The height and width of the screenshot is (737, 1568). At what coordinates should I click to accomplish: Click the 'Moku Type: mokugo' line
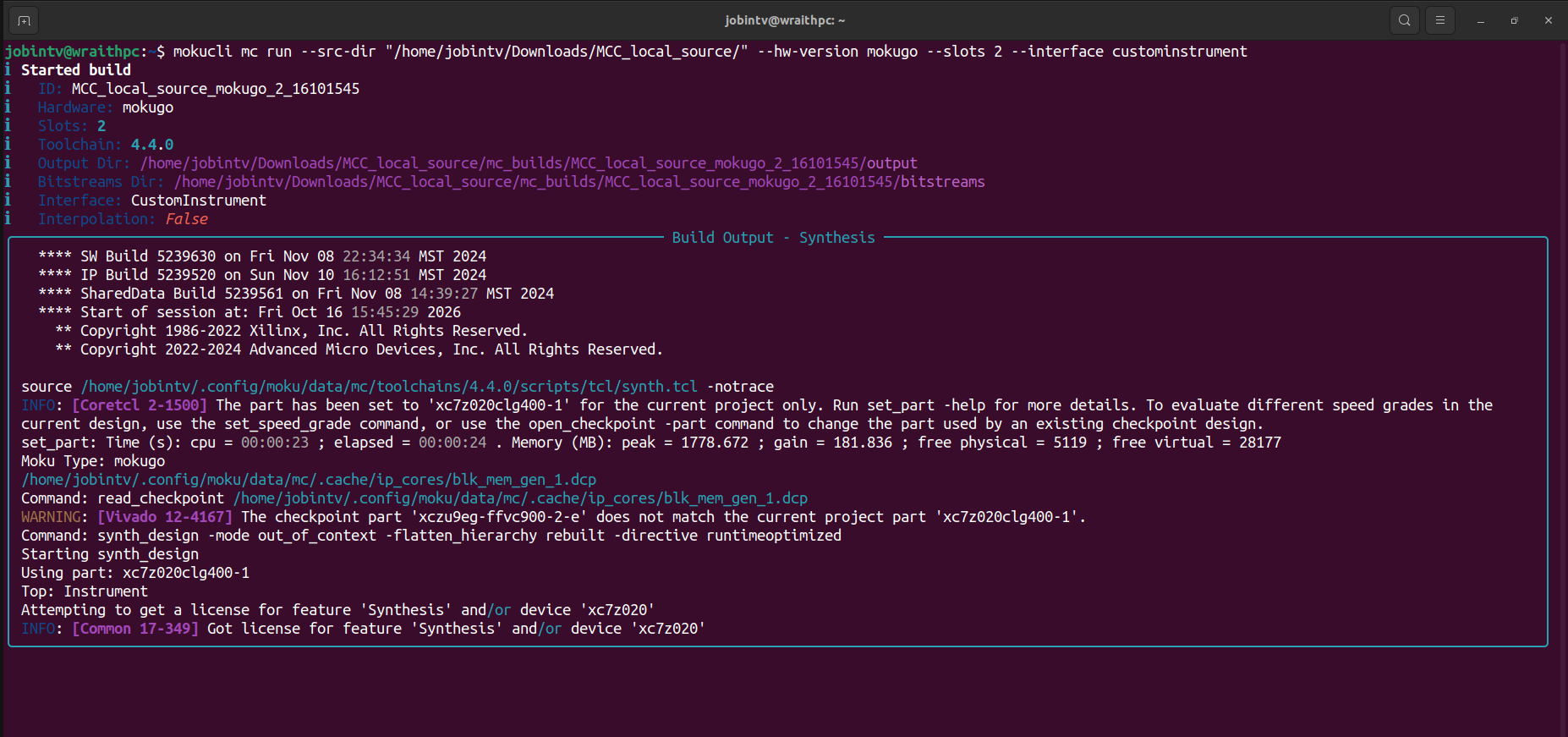[93, 461]
